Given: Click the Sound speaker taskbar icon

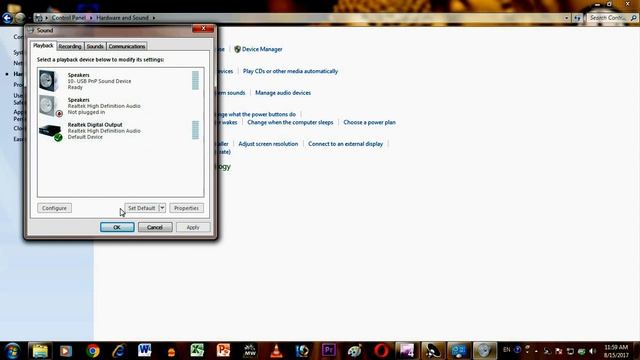Looking at the screenshot, I should pyautogui.click(x=484, y=350).
